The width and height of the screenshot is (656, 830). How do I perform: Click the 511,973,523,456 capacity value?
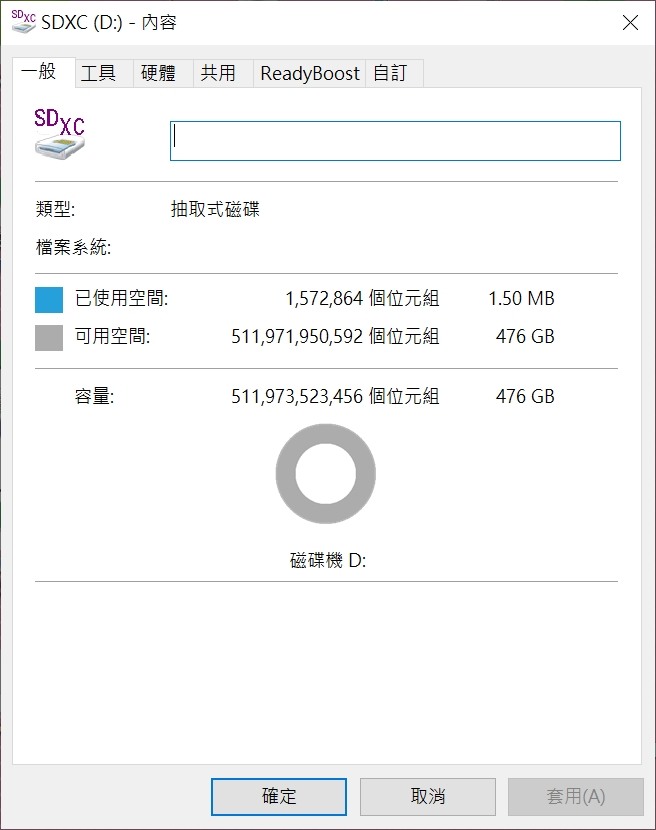pos(297,396)
